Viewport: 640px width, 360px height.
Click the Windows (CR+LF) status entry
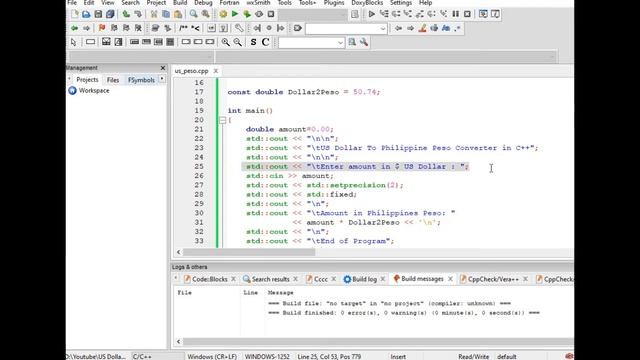(x=212, y=357)
